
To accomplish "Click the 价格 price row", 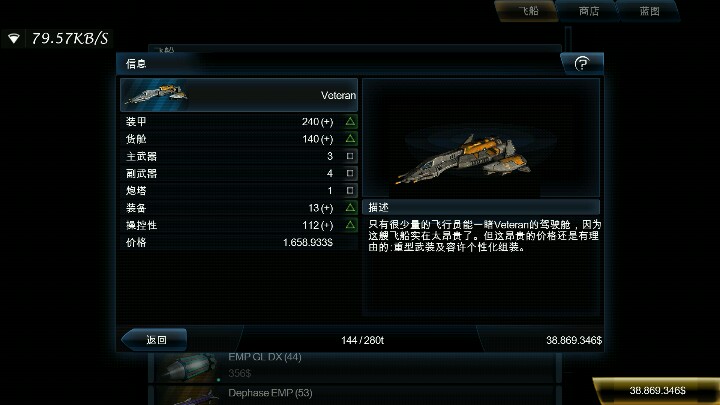I will click(239, 242).
